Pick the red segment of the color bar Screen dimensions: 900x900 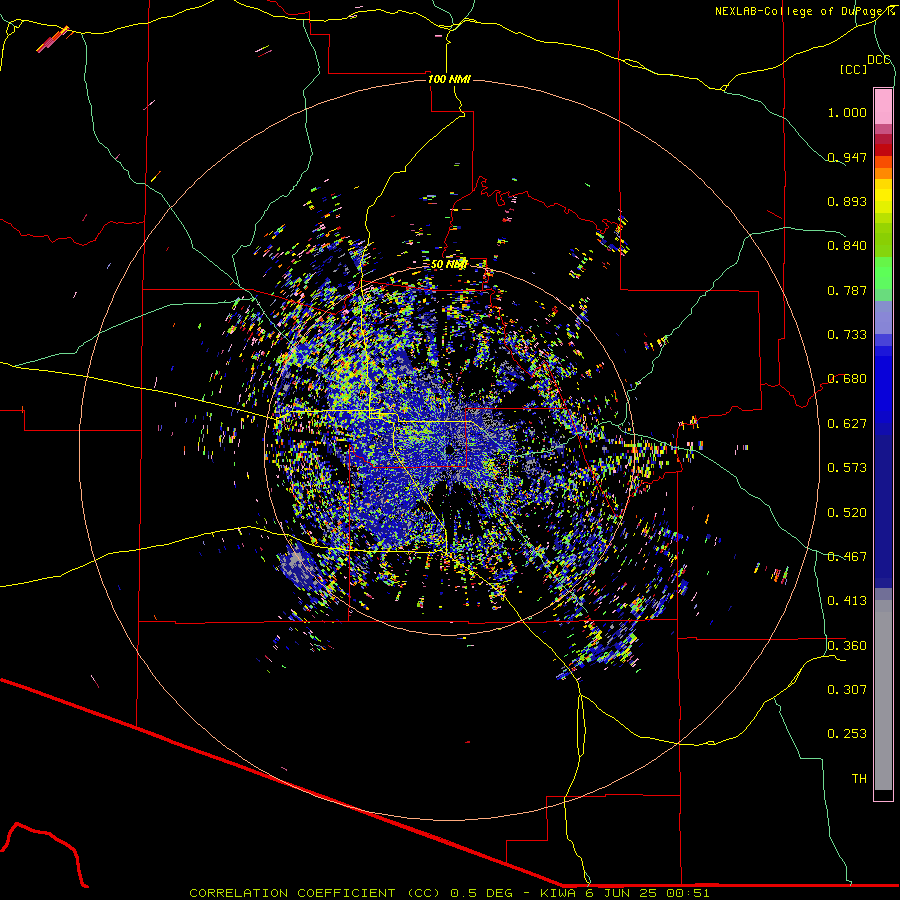pyautogui.click(x=883, y=150)
